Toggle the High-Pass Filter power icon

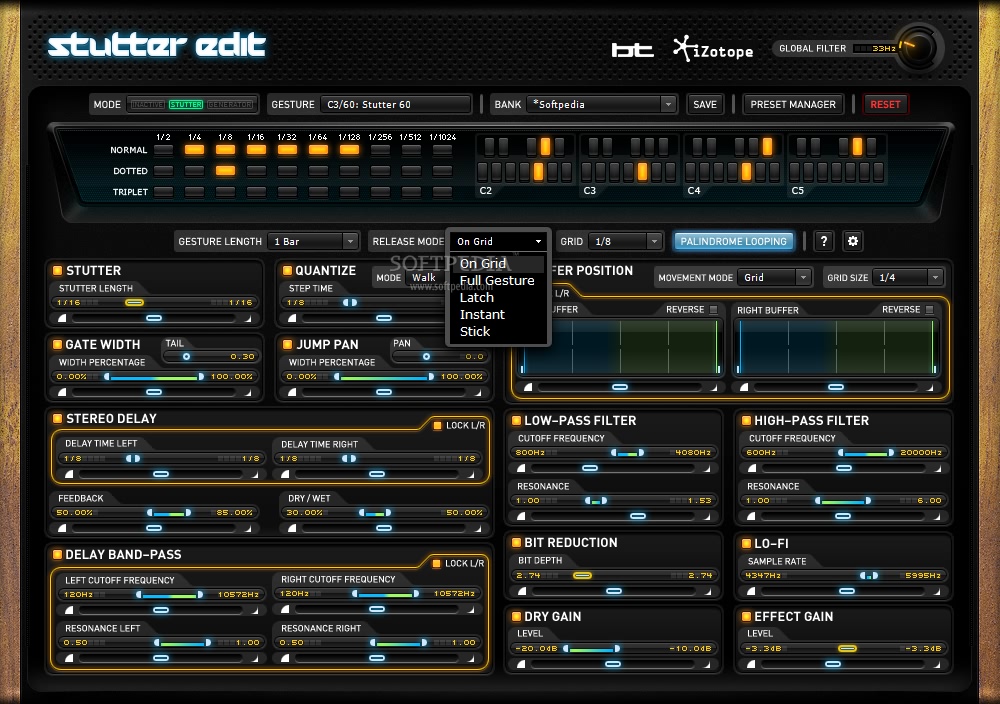click(746, 420)
